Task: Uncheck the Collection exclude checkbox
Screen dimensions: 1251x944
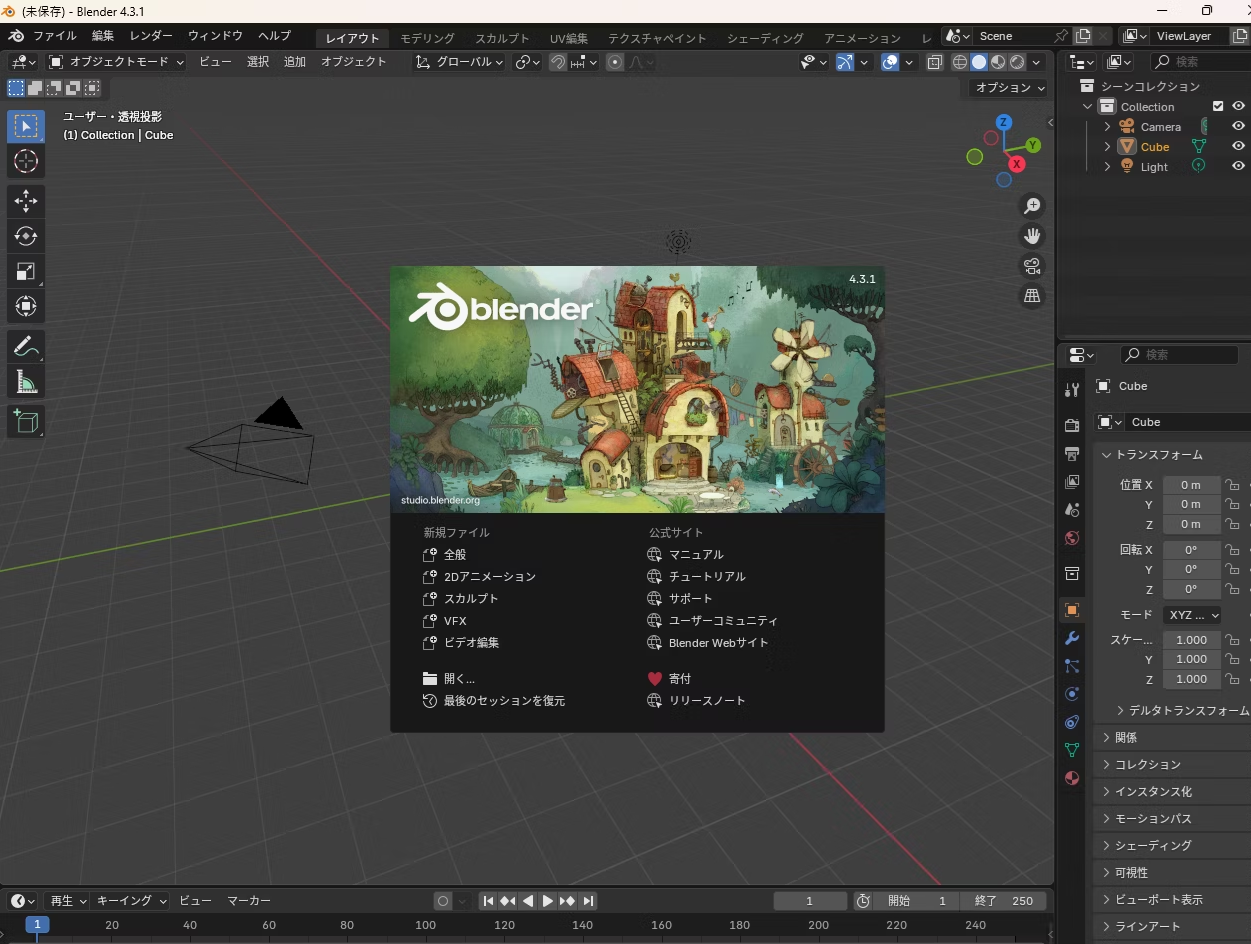Action: pyautogui.click(x=1218, y=107)
